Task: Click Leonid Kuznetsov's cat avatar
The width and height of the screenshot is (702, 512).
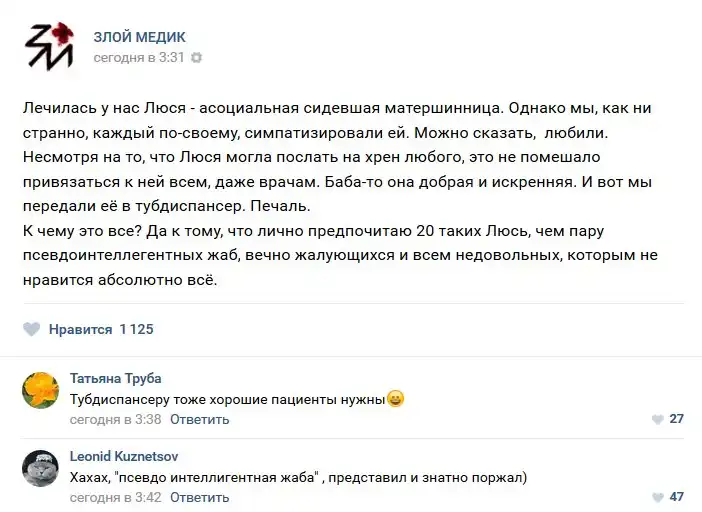Action: point(41,467)
